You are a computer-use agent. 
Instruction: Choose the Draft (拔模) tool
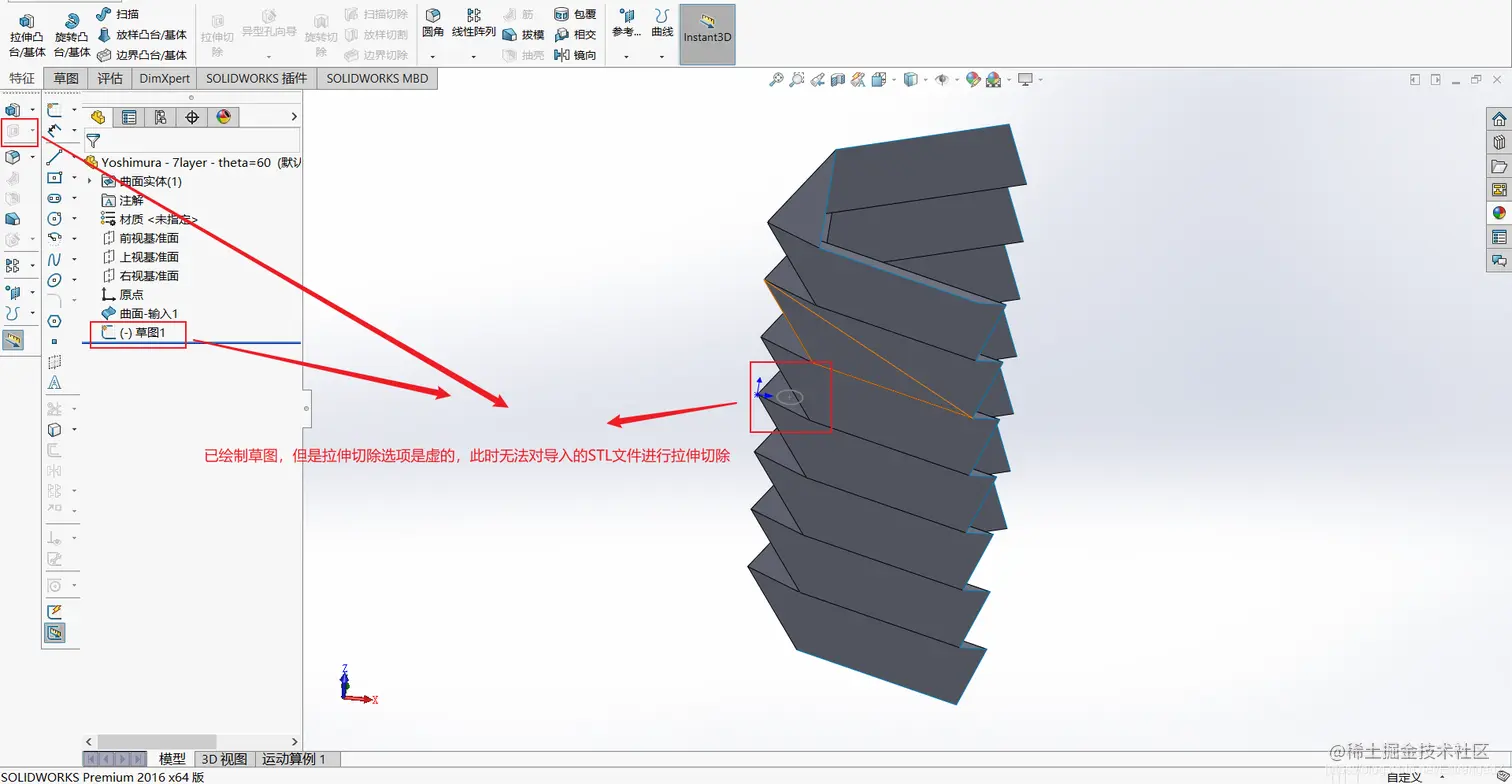click(x=523, y=35)
